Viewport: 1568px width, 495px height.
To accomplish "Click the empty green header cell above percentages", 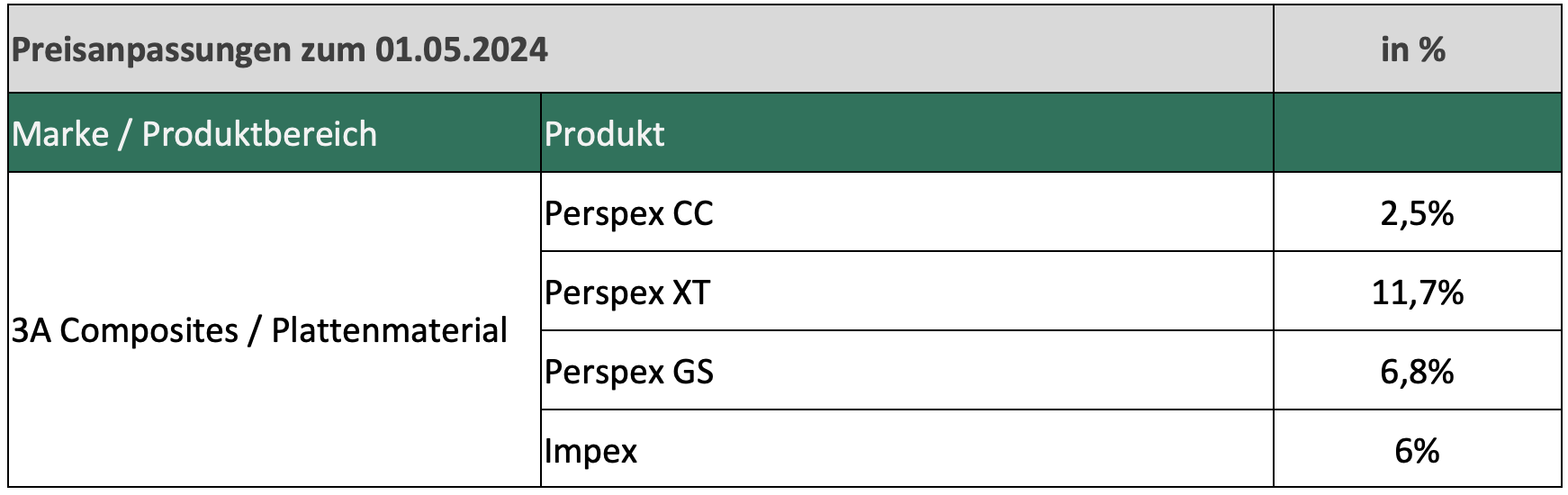I will [1417, 134].
